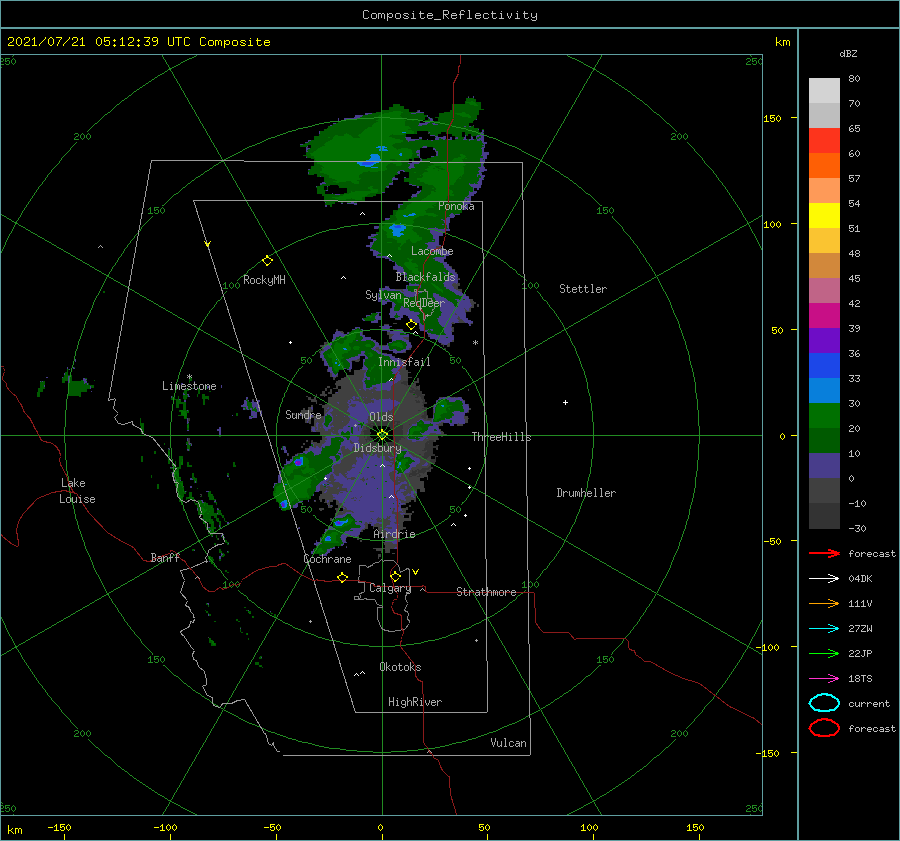The image size is (900, 841).
Task: Click the Composite_Reflectivity title
Action: (x=449, y=15)
